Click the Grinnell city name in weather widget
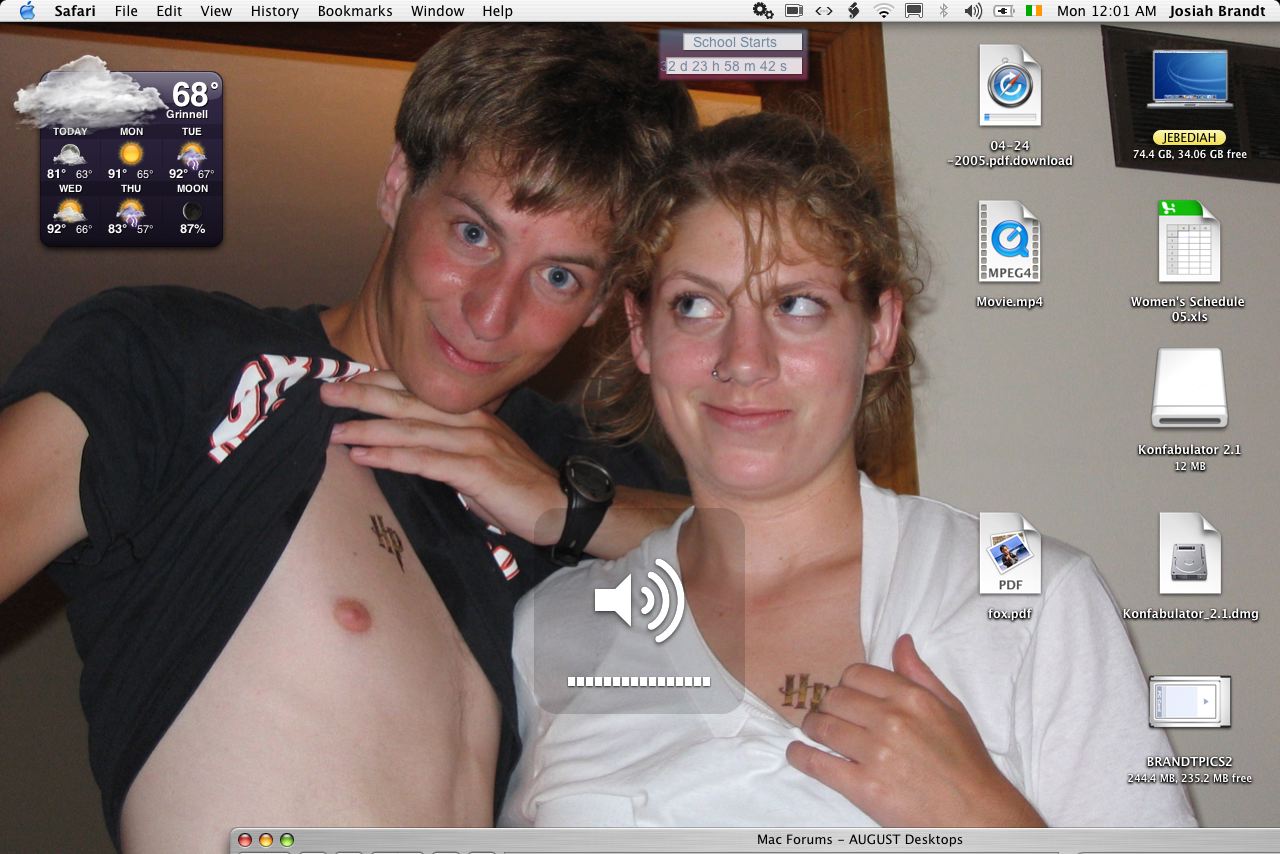The width and height of the screenshot is (1280, 854). [x=187, y=114]
